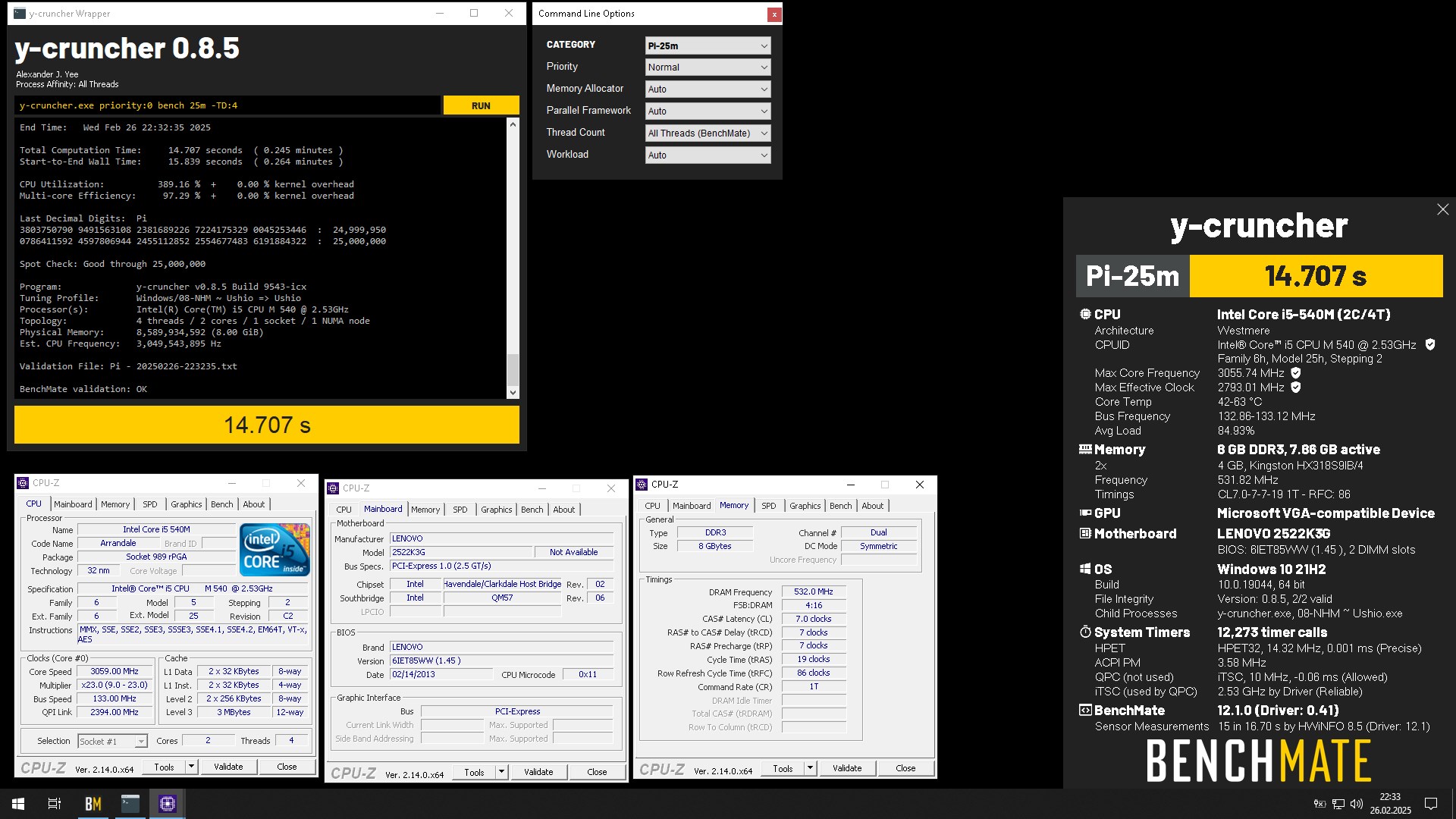Open the Category Pi-25m dropdown

coord(708,45)
